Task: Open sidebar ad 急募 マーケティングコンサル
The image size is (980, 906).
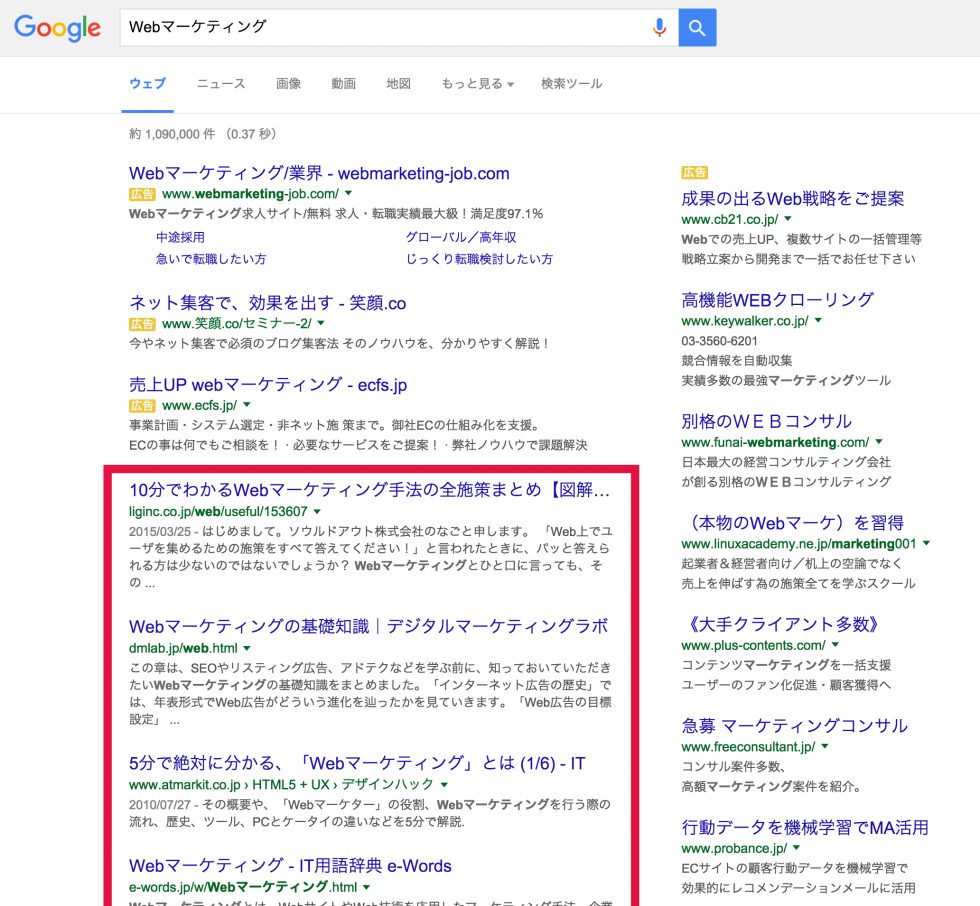Action: click(794, 725)
